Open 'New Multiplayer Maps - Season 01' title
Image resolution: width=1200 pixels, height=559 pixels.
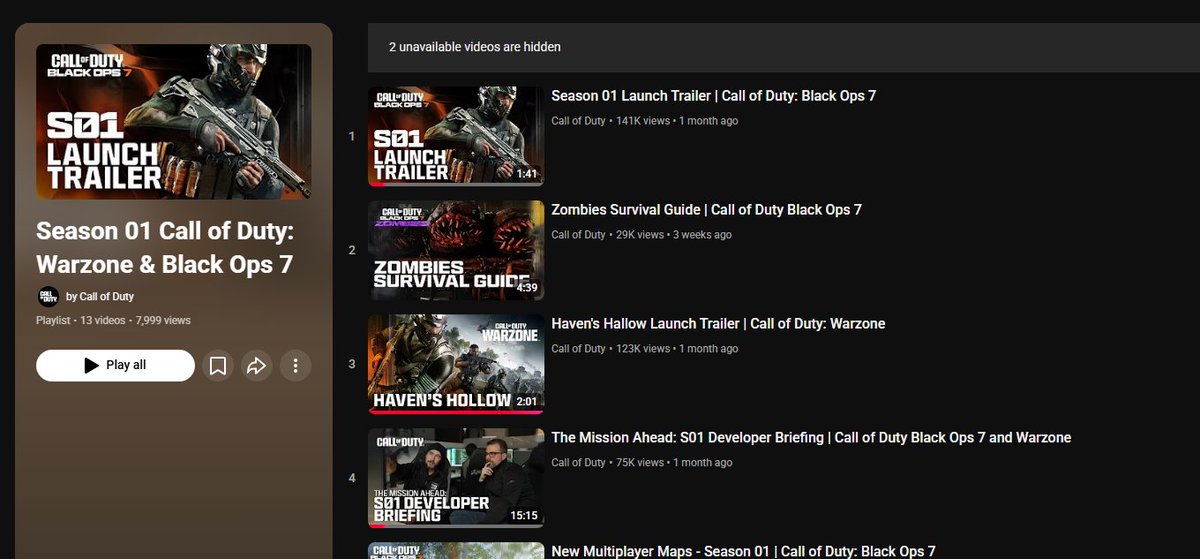(743, 551)
